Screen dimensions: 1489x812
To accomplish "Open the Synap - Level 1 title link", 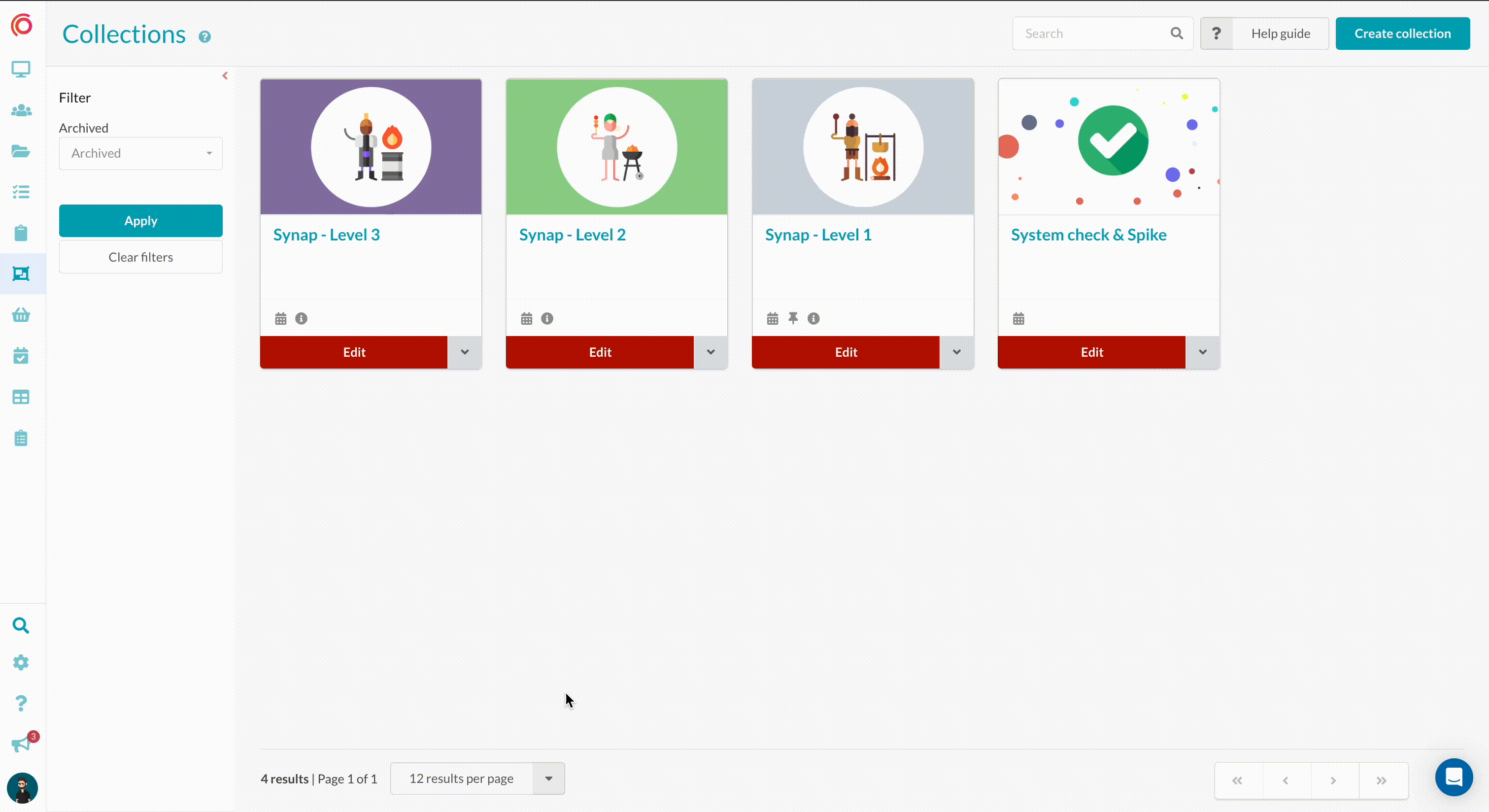I will click(x=818, y=235).
